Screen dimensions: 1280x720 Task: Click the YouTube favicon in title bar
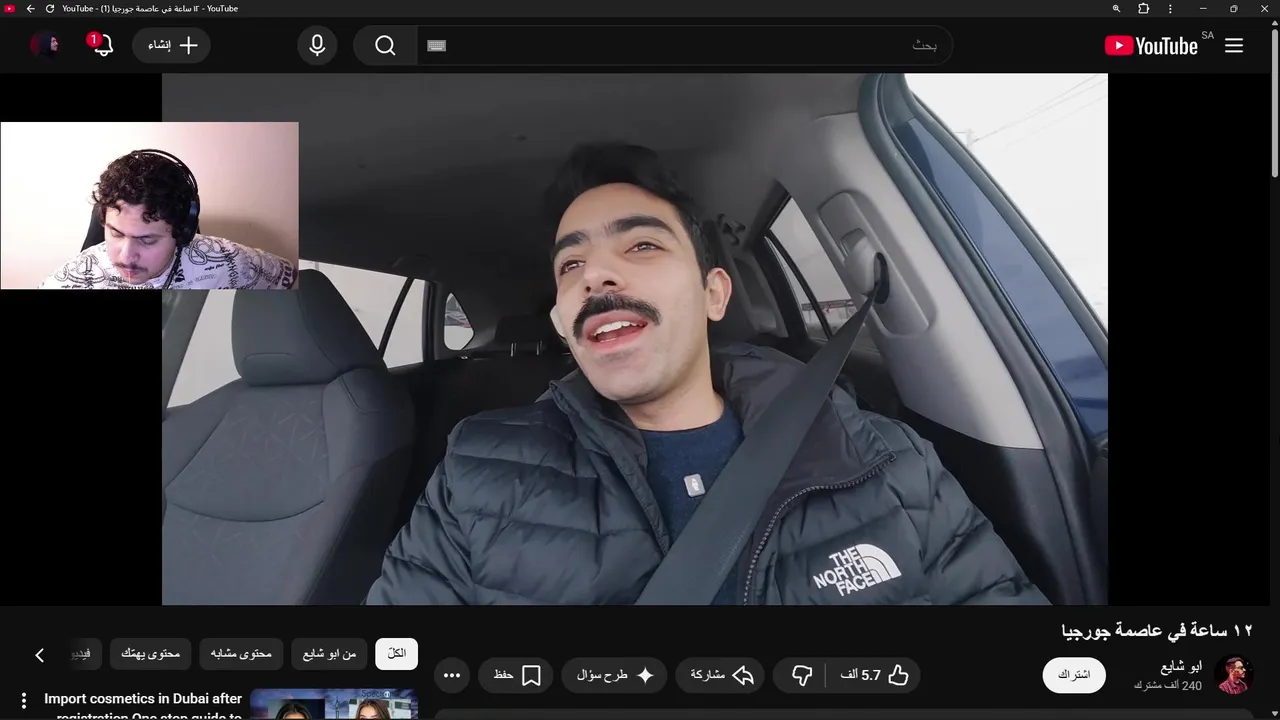(x=11, y=9)
